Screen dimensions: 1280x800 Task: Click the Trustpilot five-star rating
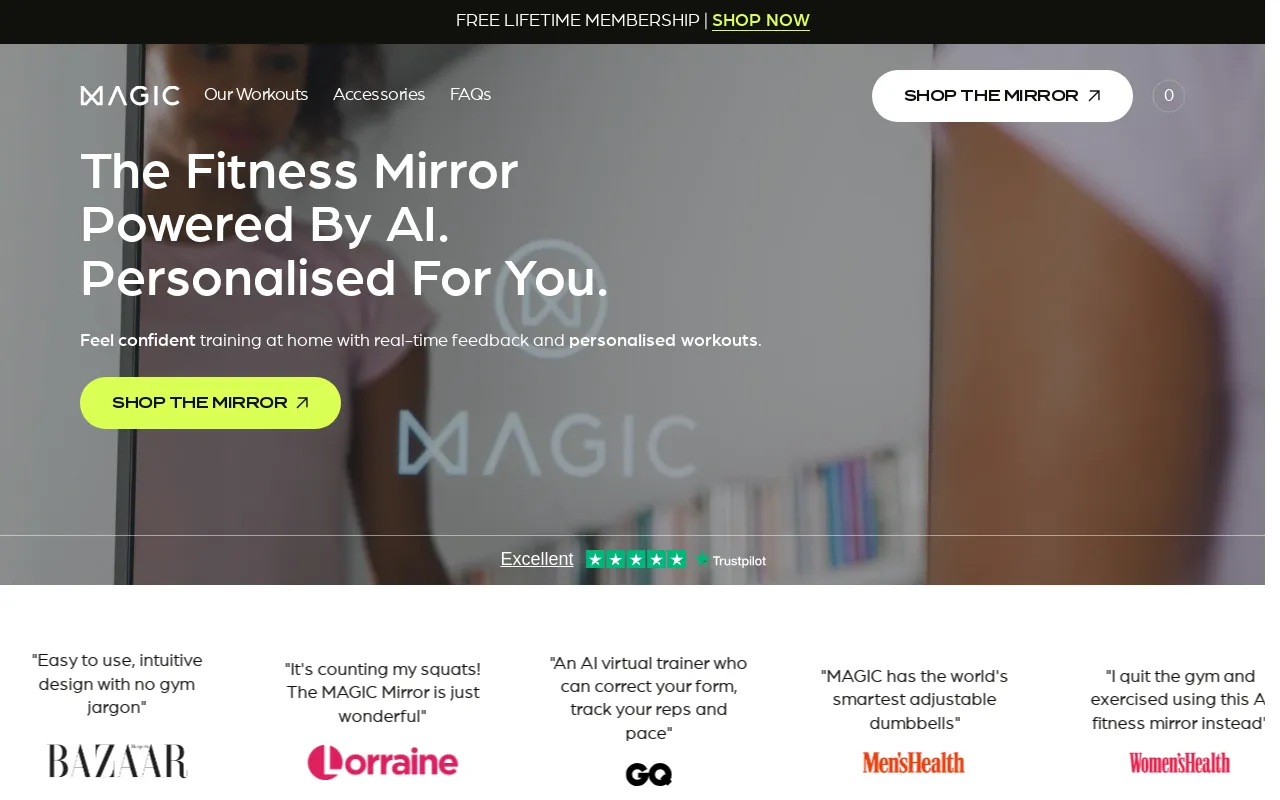636,560
